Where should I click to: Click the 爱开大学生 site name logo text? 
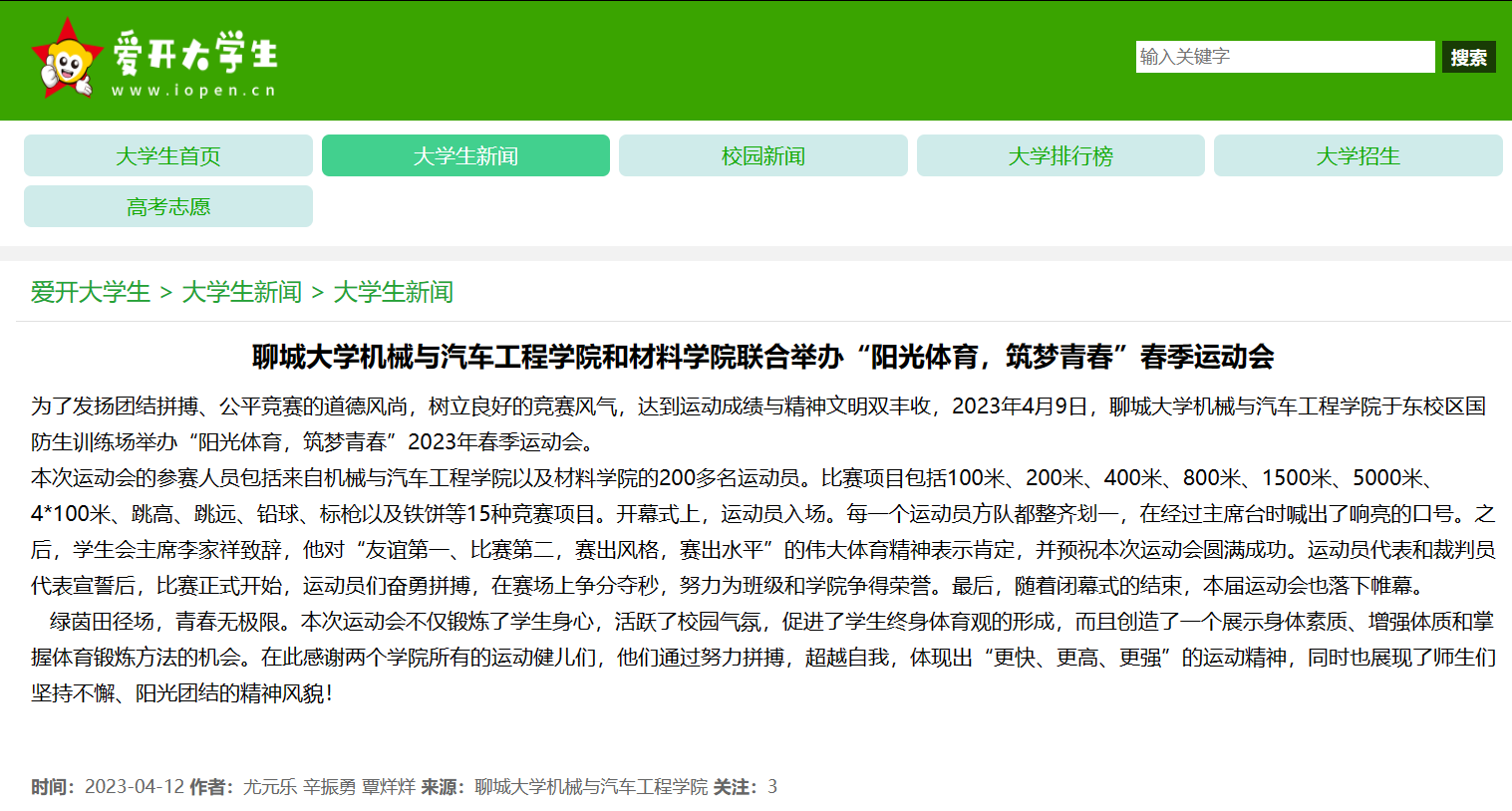(195, 52)
